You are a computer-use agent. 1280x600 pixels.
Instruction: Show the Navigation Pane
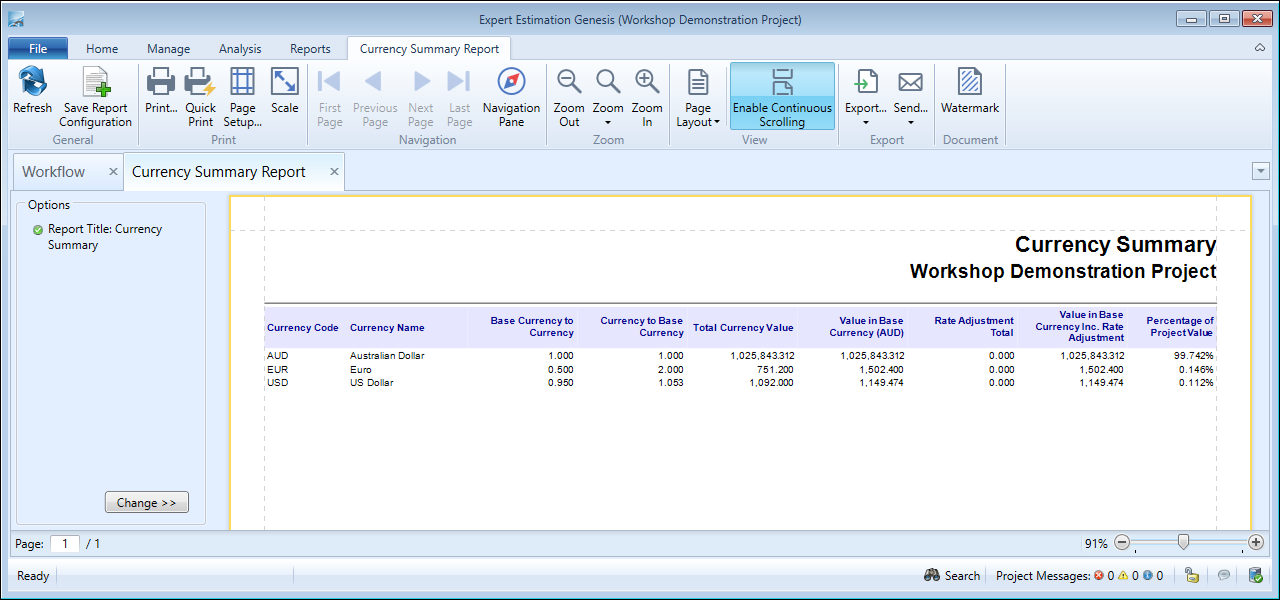[x=511, y=96]
